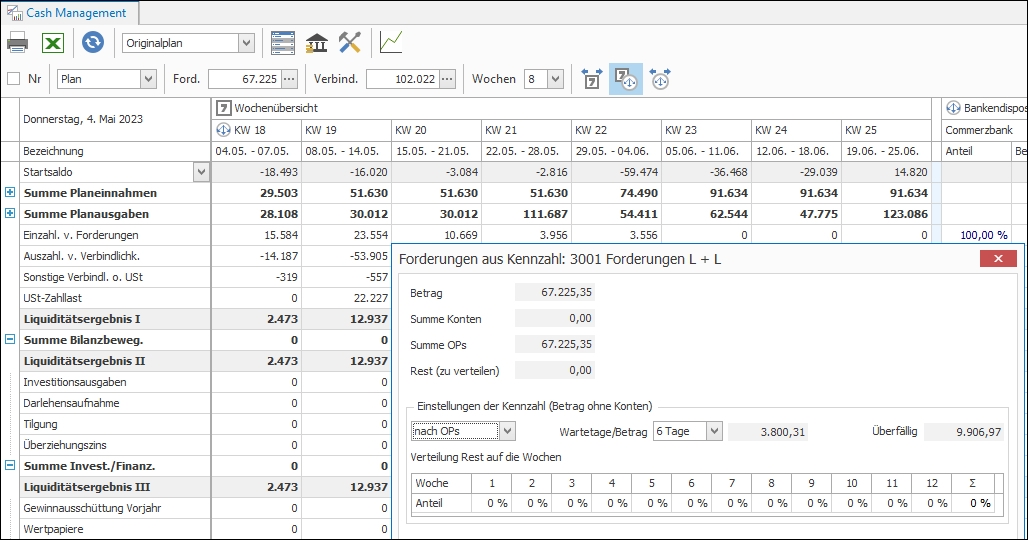Collapse the Summe Bilanzbeweg. row
Image resolution: width=1028 pixels, height=540 pixels.
click(x=10, y=340)
